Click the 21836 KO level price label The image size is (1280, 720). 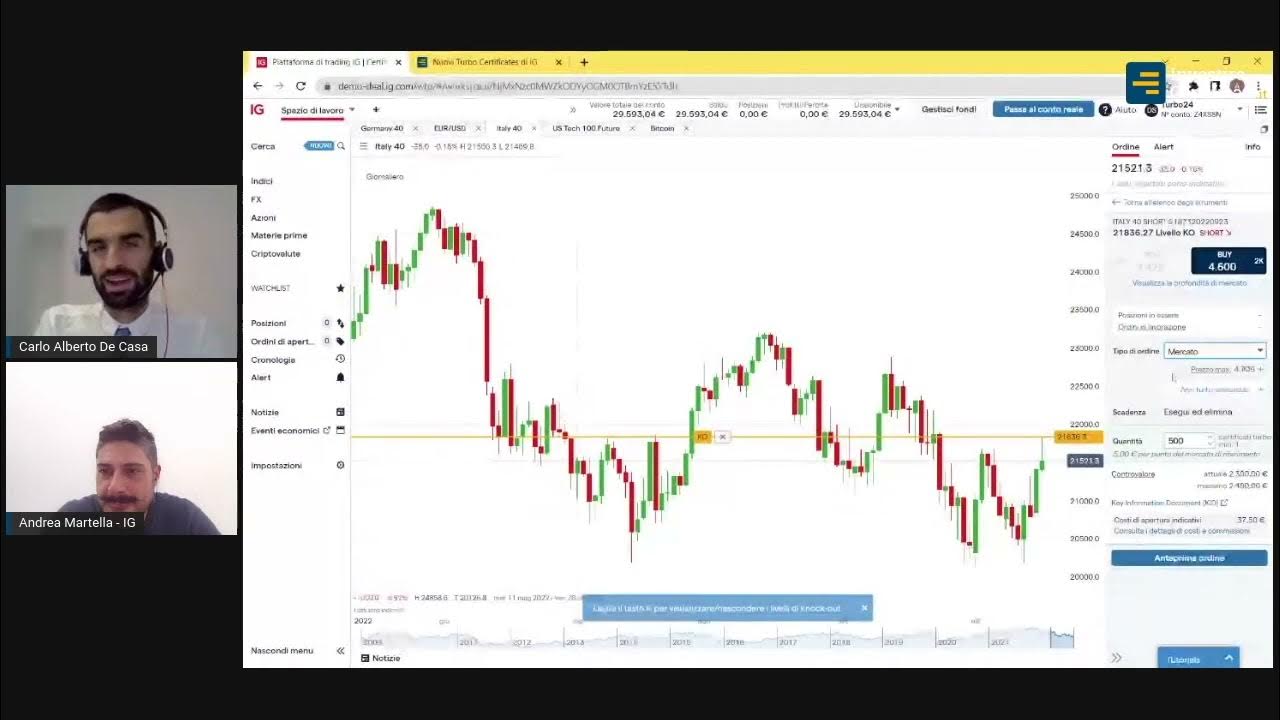pos(1078,437)
